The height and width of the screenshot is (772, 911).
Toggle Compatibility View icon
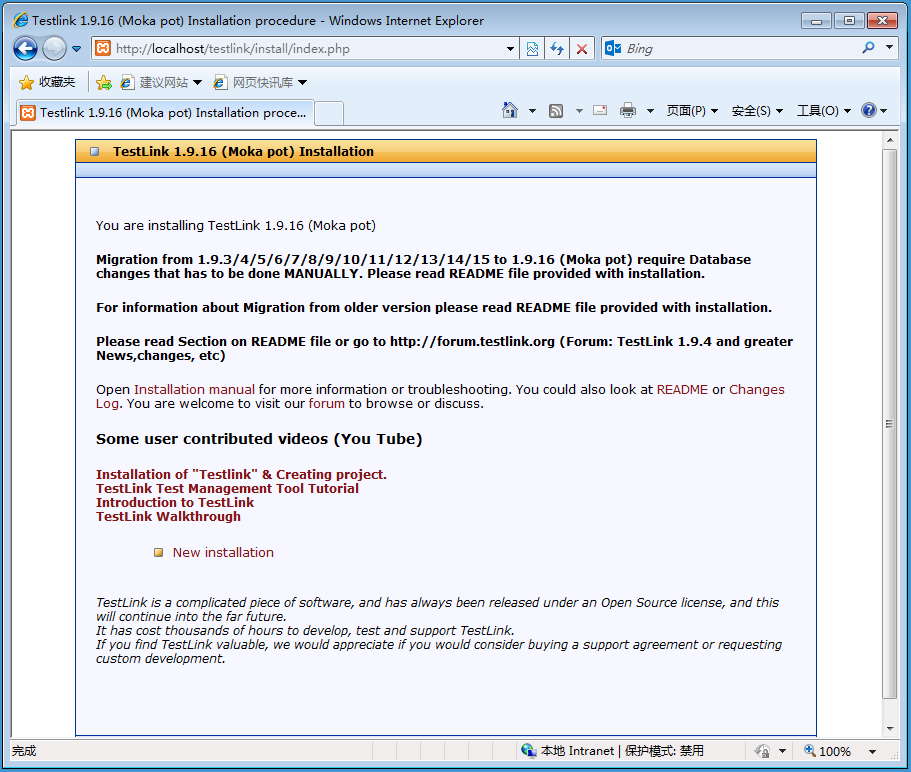(x=532, y=49)
